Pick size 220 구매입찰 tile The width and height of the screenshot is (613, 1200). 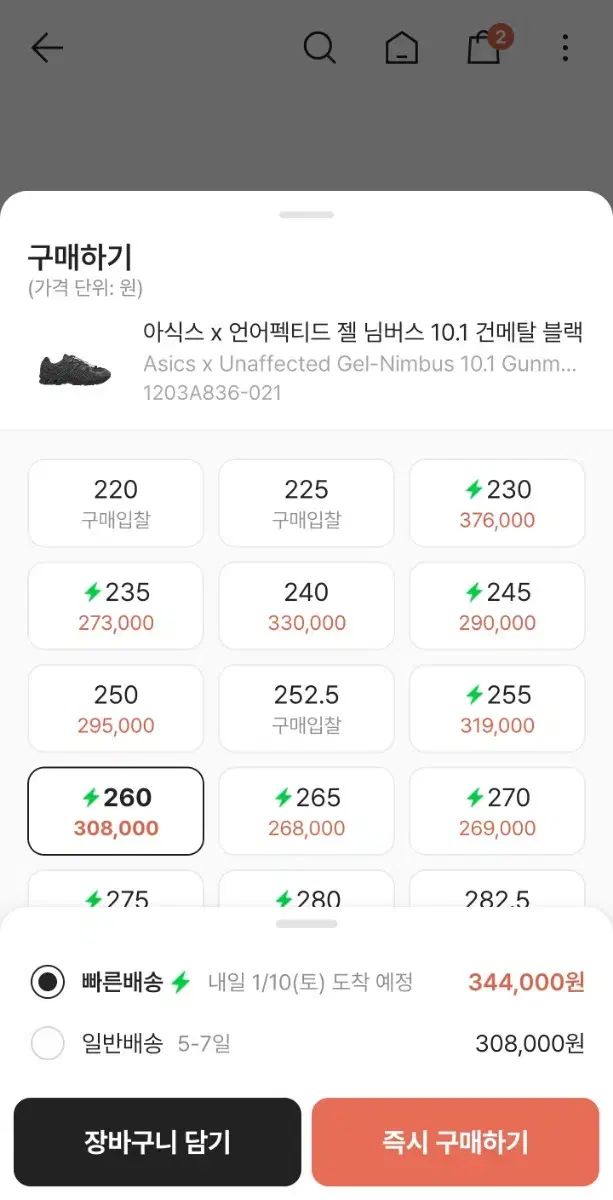tap(116, 503)
